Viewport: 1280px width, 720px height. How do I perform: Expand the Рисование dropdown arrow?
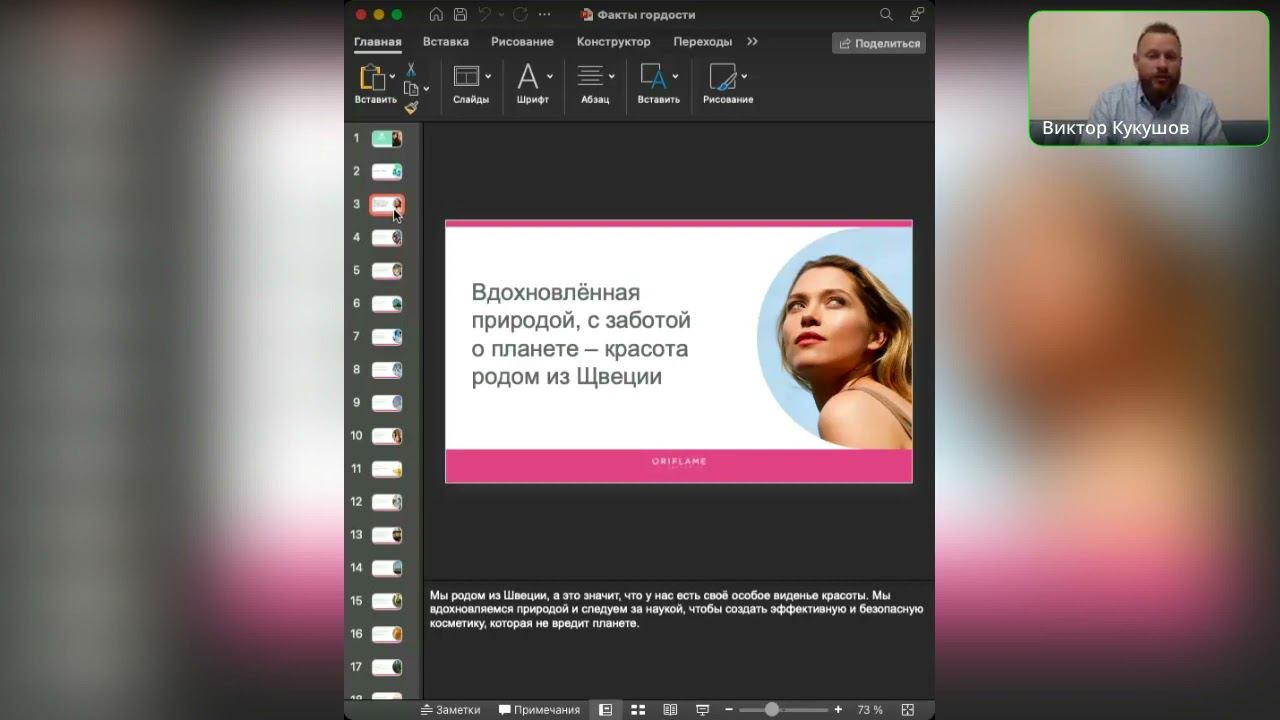pyautogui.click(x=744, y=76)
